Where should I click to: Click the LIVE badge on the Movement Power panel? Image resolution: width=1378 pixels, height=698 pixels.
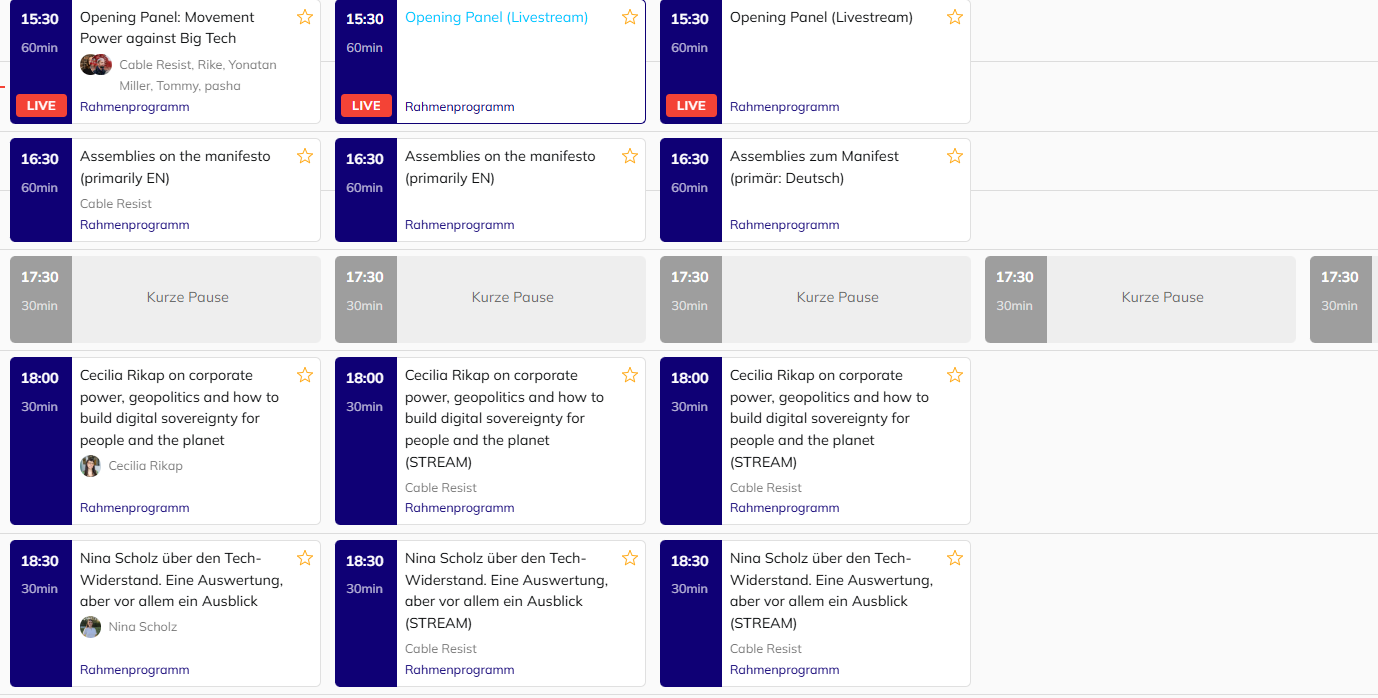point(41,106)
